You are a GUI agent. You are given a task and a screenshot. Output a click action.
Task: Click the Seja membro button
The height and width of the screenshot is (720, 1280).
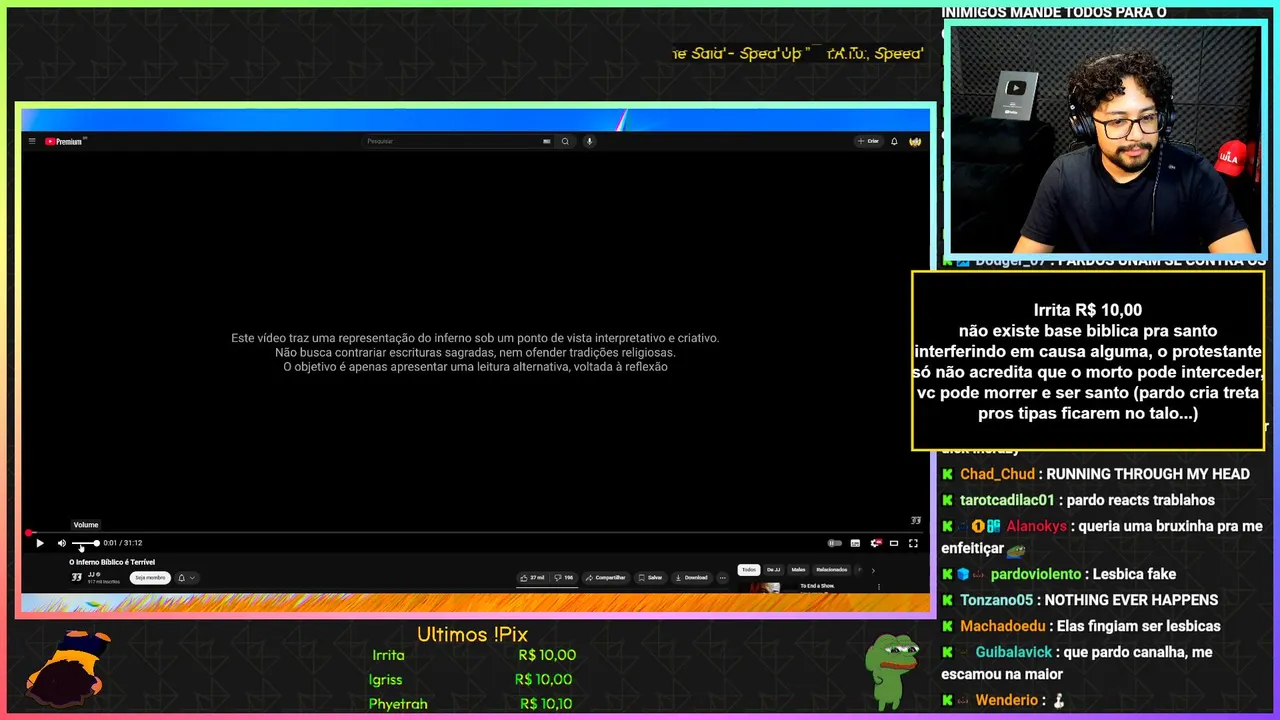150,577
